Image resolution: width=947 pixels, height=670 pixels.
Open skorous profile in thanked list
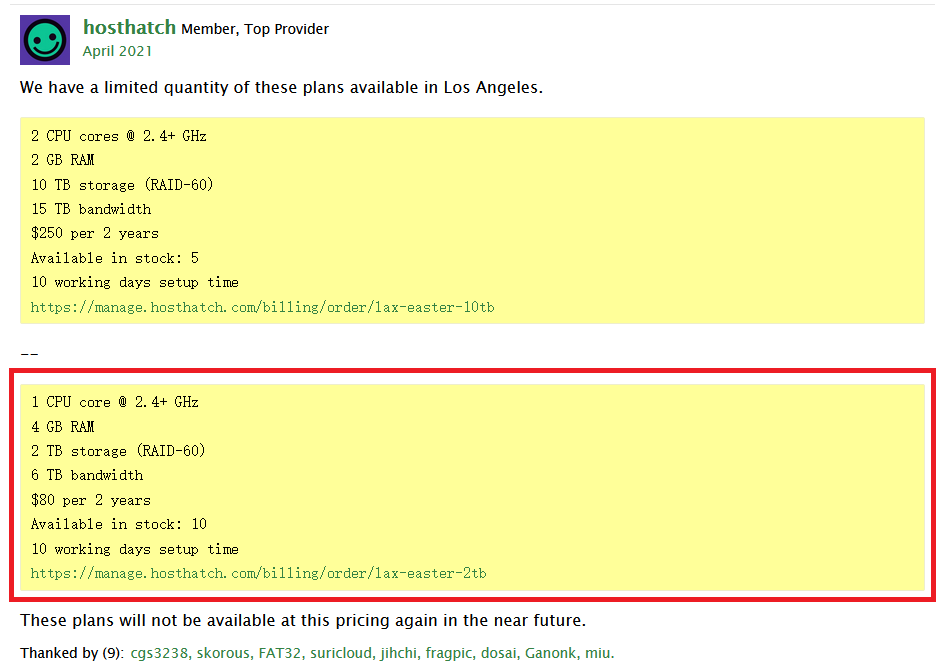pos(224,653)
